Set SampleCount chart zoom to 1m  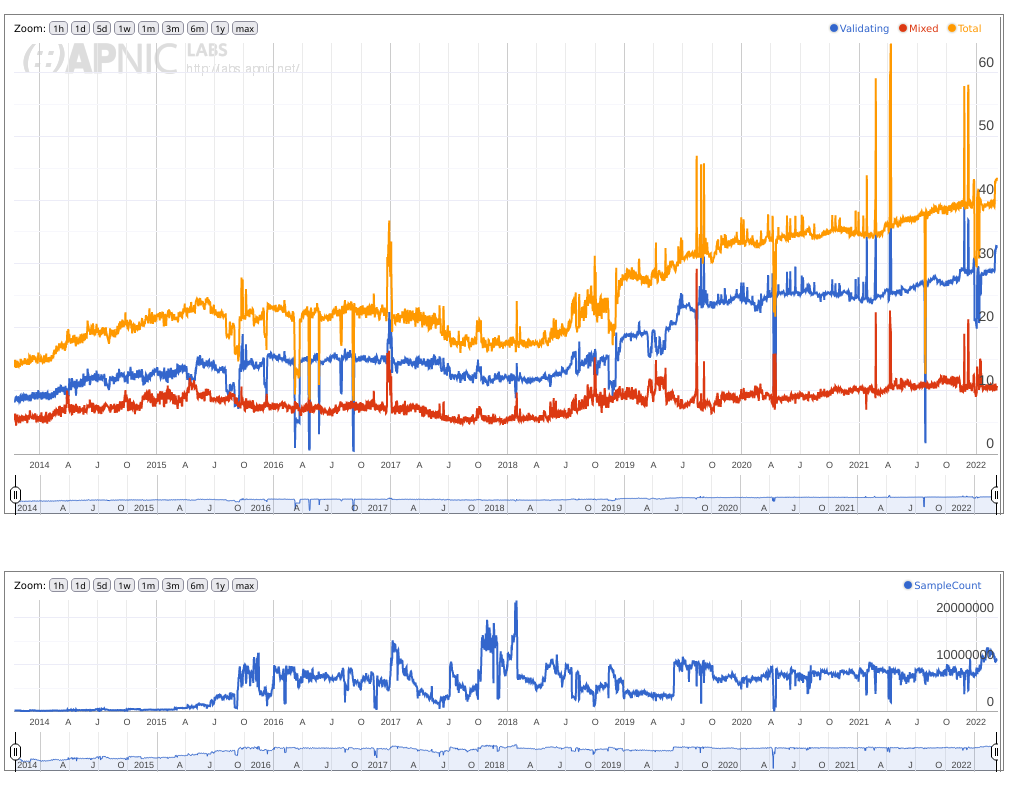[149, 586]
